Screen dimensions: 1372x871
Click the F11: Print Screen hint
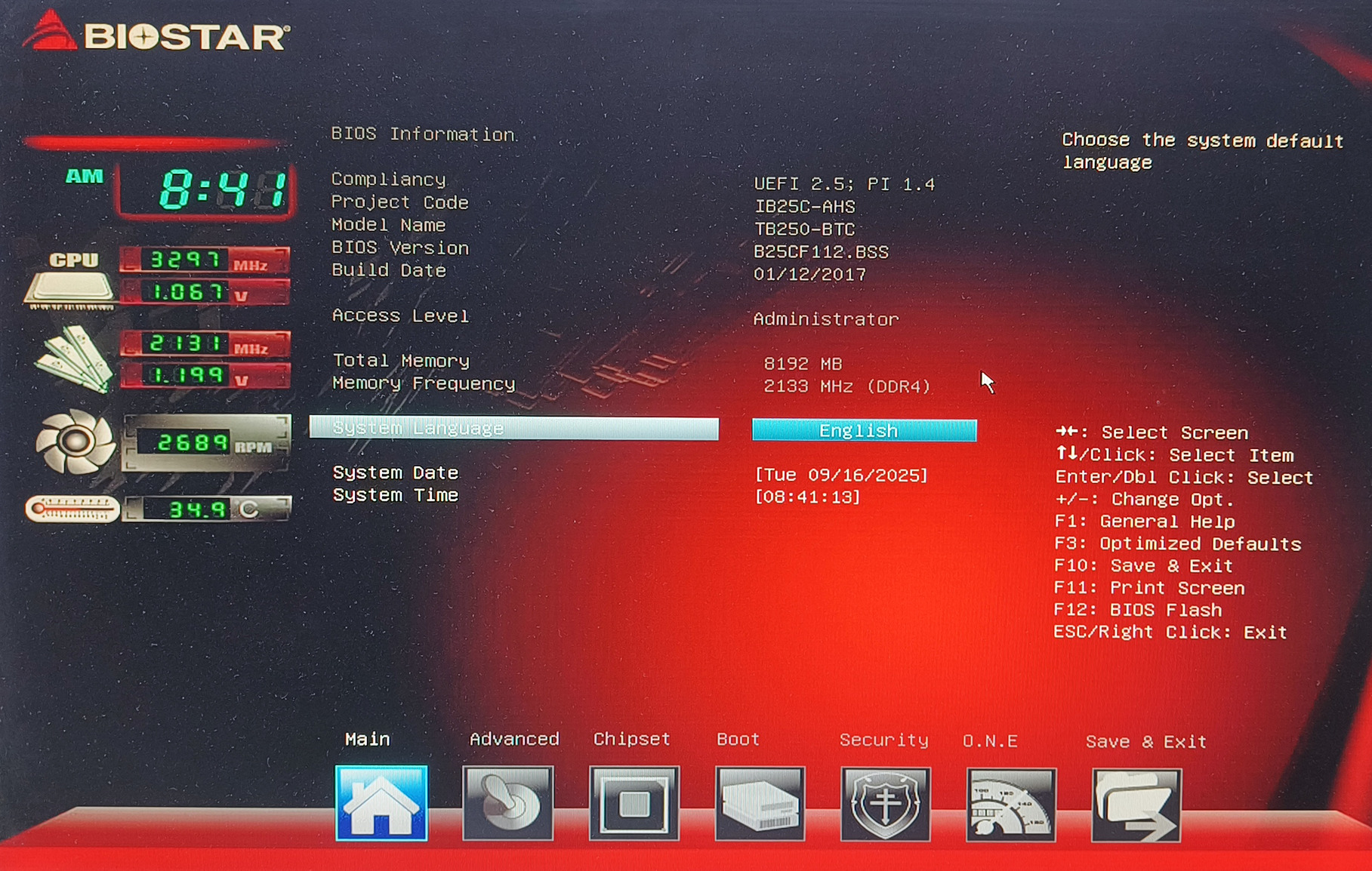(x=1149, y=588)
